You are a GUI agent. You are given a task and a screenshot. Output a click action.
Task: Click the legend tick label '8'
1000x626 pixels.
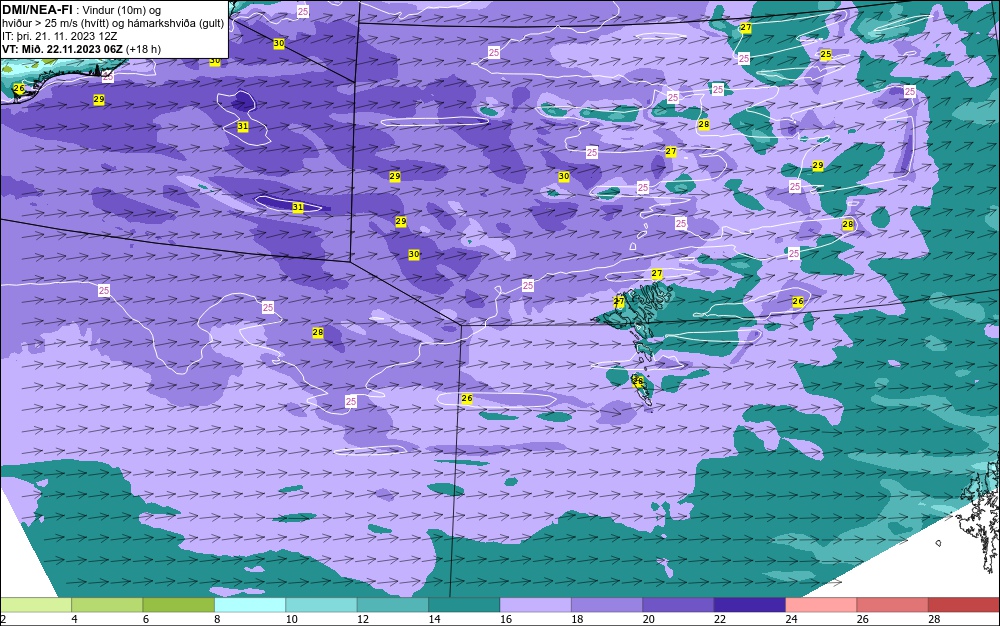coord(217,619)
